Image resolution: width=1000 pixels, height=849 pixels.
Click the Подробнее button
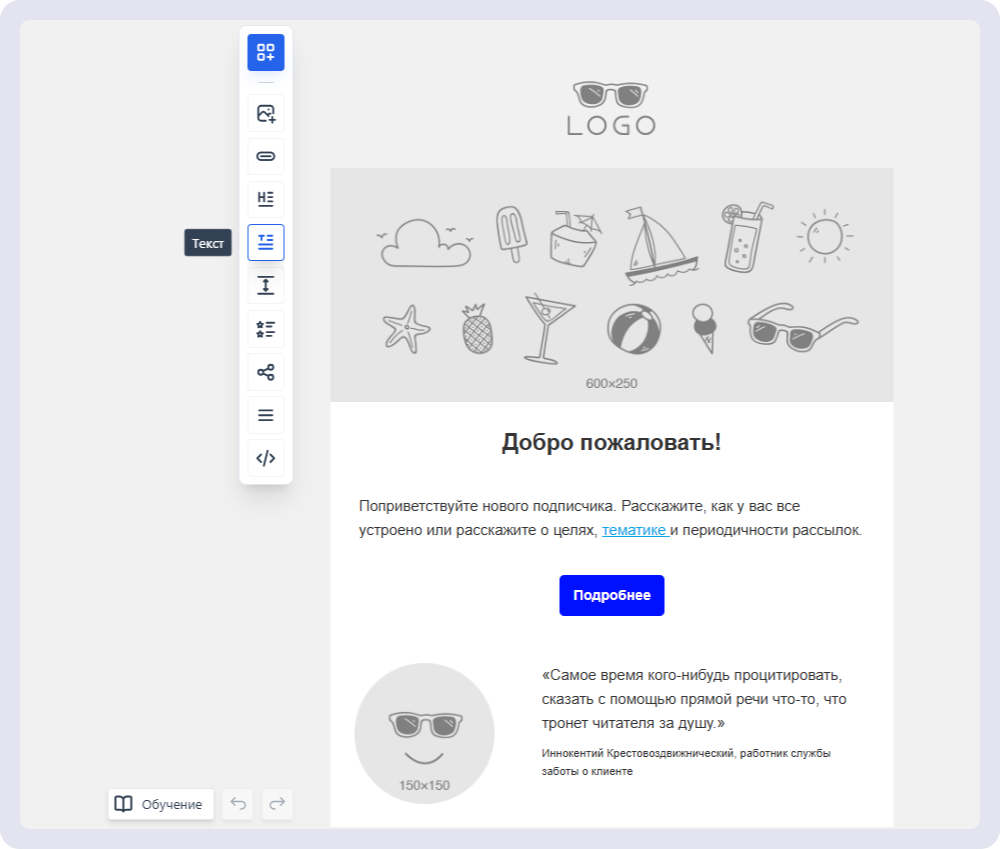[611, 595]
